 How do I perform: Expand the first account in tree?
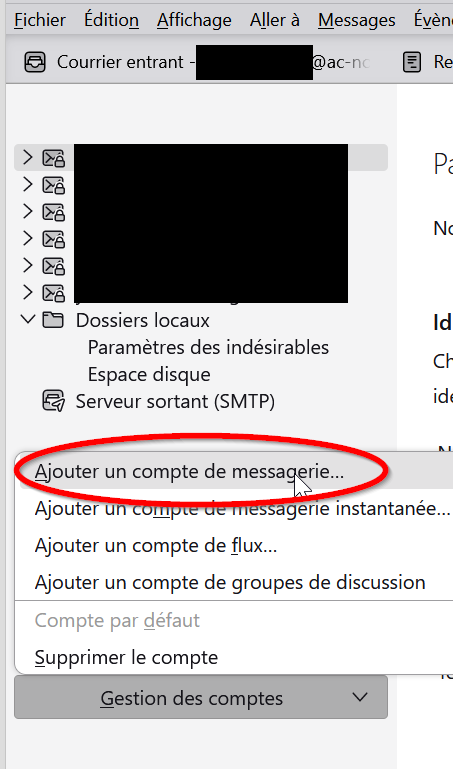pyautogui.click(x=28, y=157)
